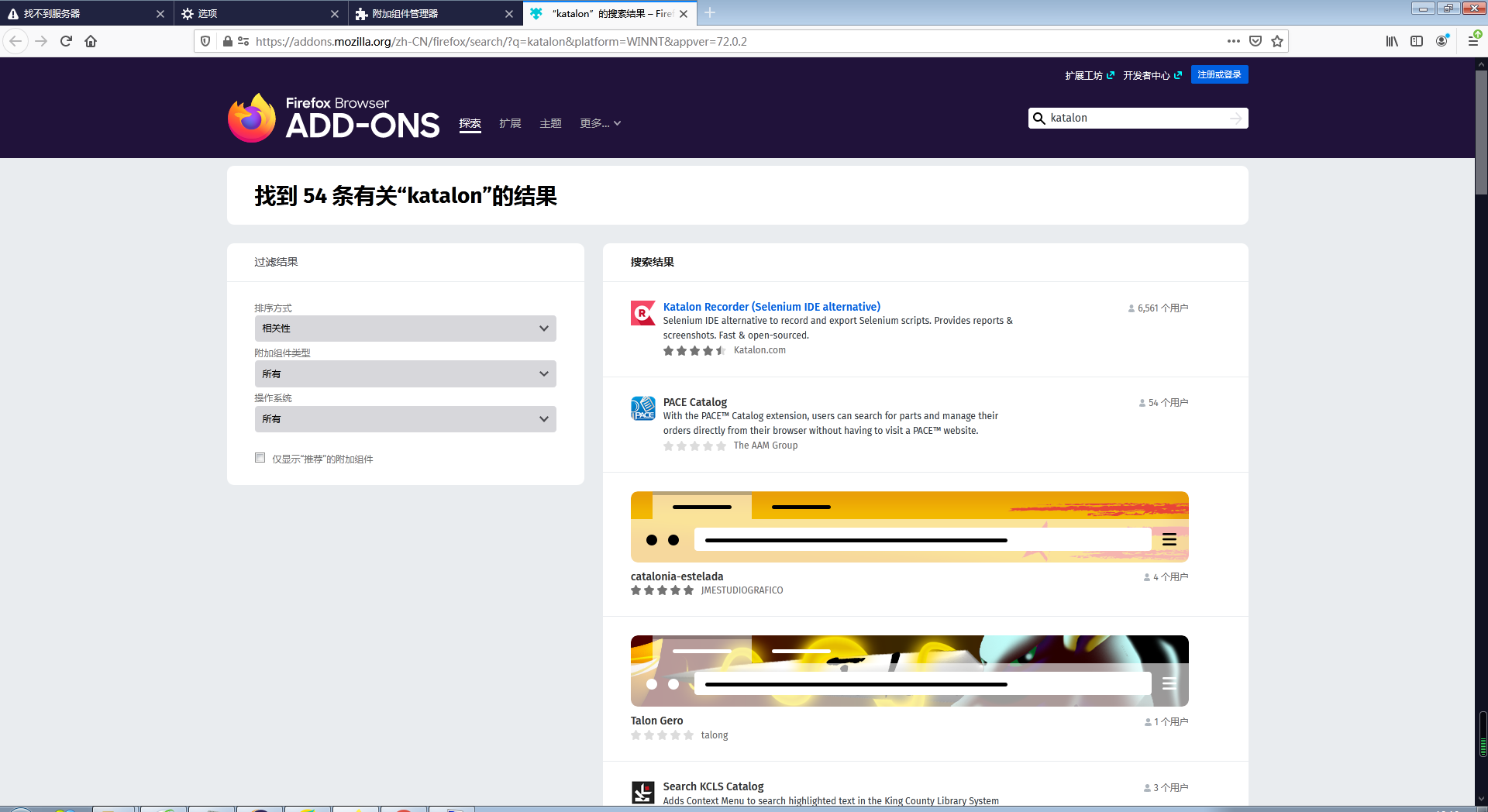The width and height of the screenshot is (1488, 812).
Task: Bookmark this page with the star
Action: click(x=1277, y=41)
